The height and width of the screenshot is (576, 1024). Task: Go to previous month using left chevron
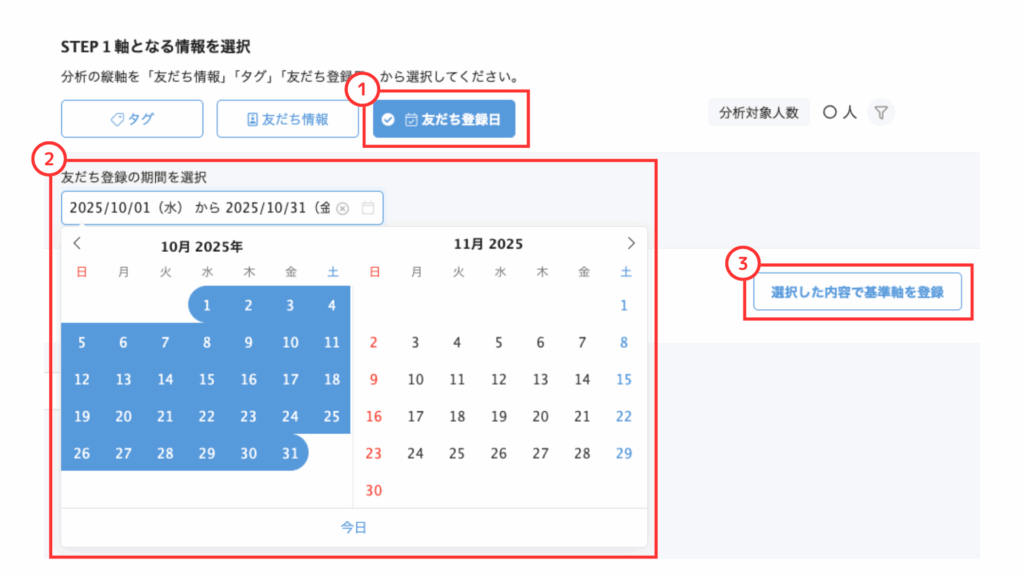coord(78,243)
